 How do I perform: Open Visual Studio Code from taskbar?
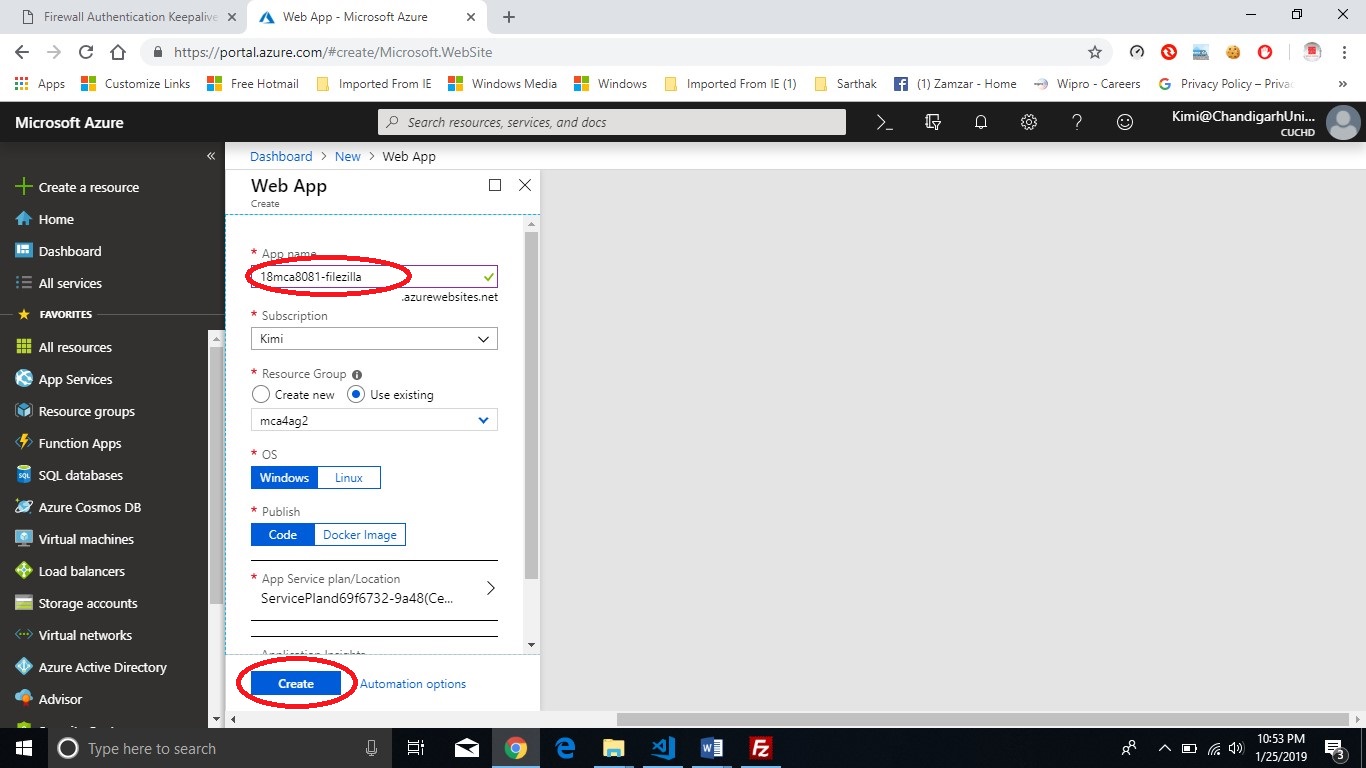pos(663,748)
